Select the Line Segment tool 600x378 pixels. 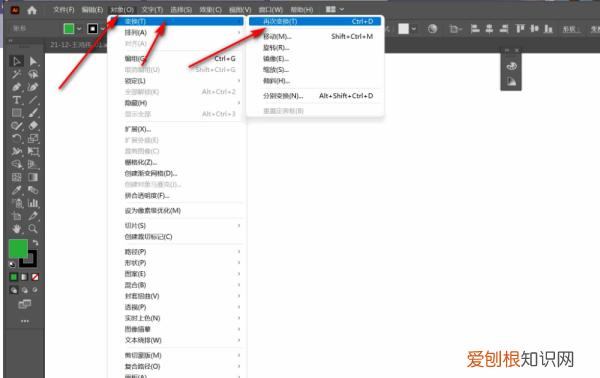click(x=33, y=100)
